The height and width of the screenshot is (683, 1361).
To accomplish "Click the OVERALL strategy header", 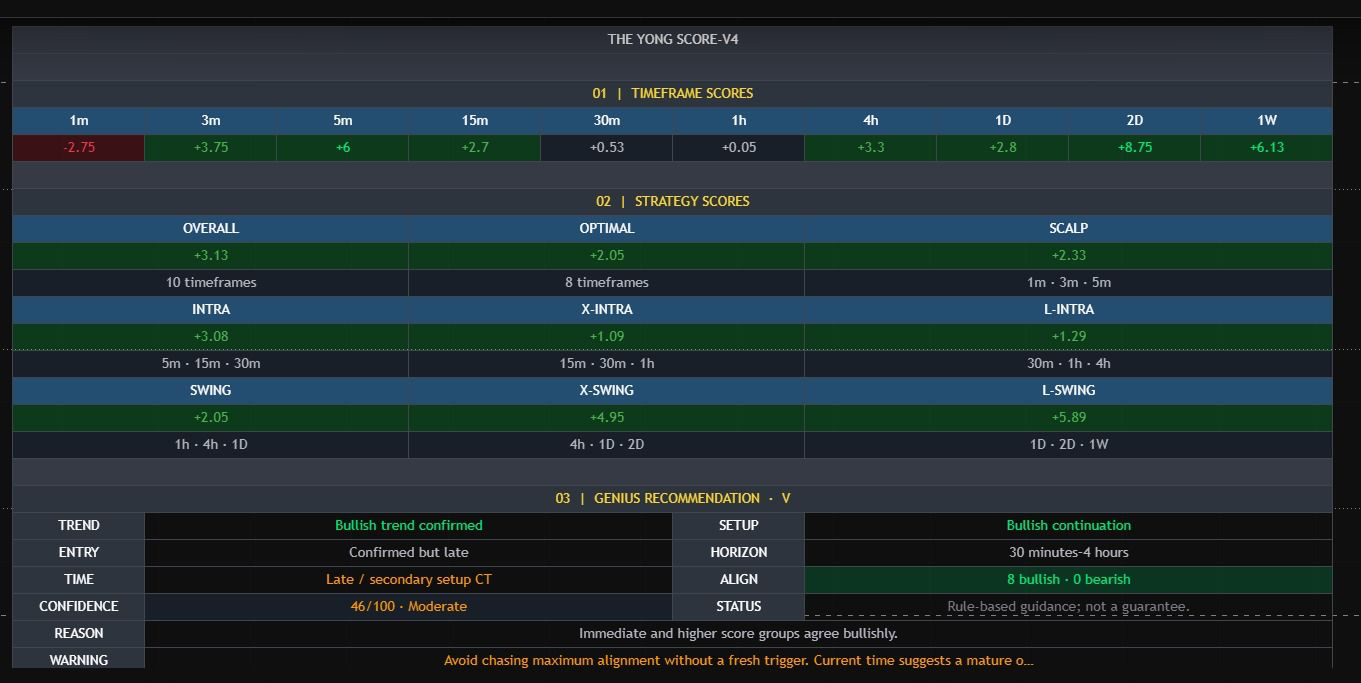I will pyautogui.click(x=210, y=228).
